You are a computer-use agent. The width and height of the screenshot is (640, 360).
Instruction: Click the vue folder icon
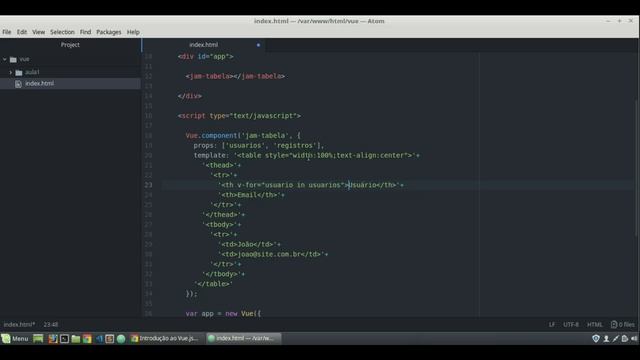[13, 60]
